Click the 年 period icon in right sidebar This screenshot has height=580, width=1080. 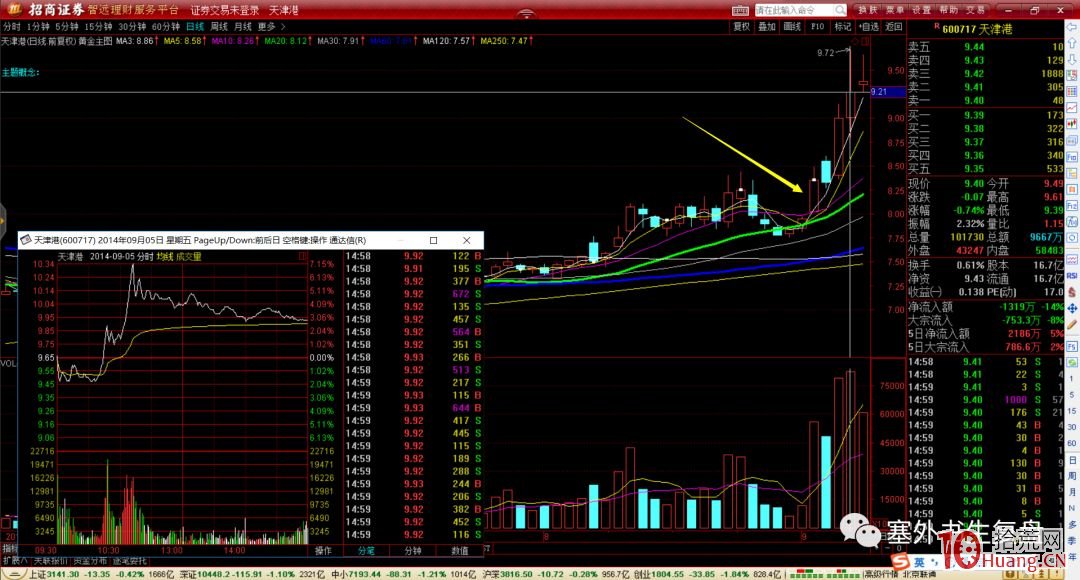point(1072,556)
